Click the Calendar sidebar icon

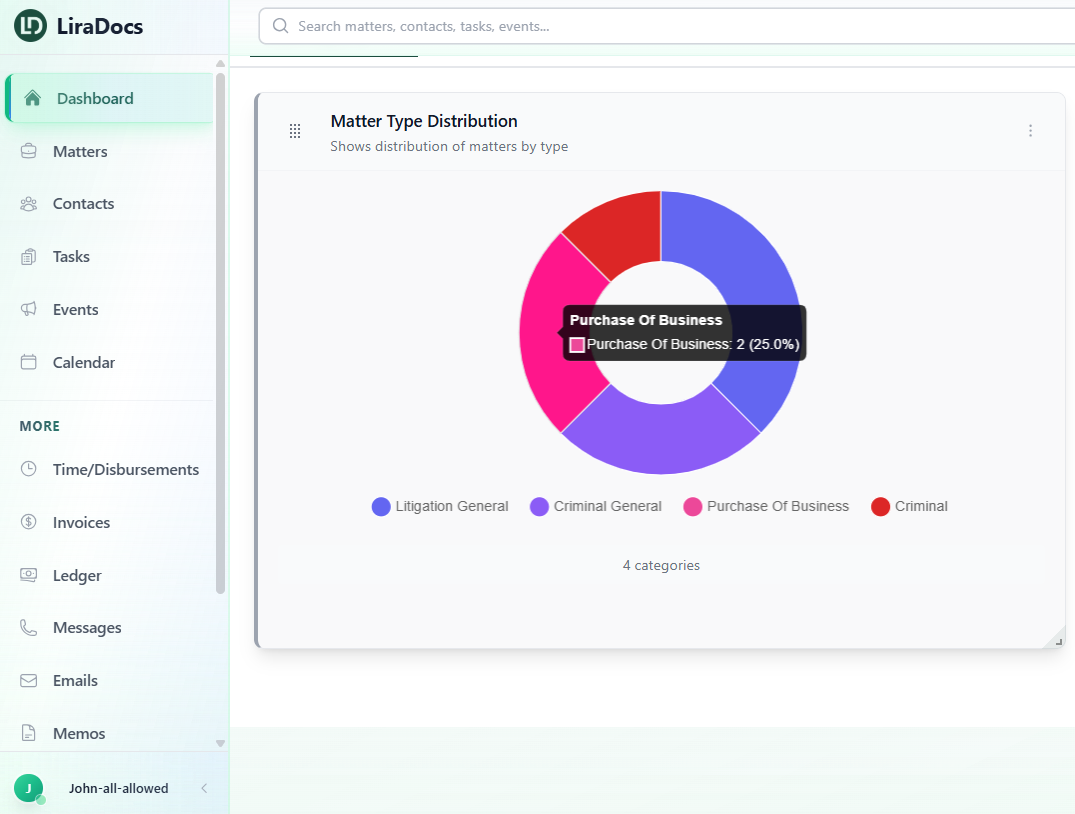tap(29, 363)
